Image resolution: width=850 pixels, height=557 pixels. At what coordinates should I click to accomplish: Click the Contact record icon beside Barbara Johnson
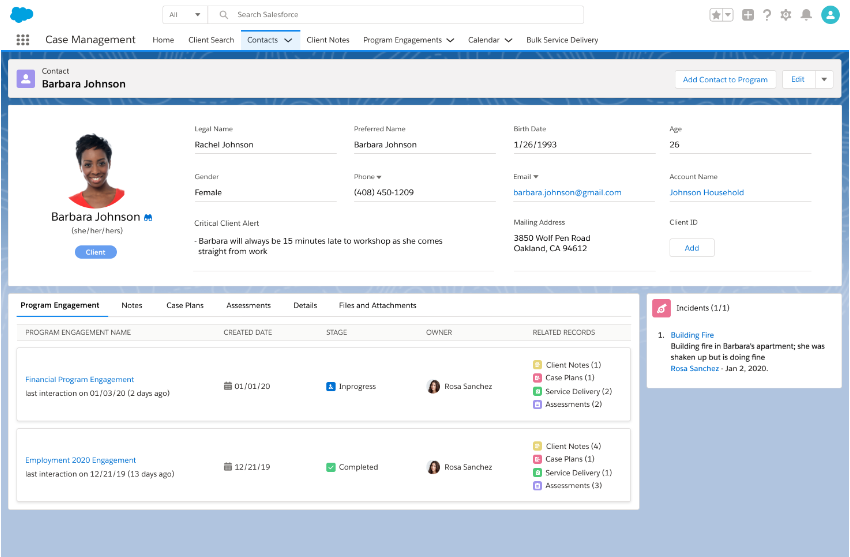25,79
